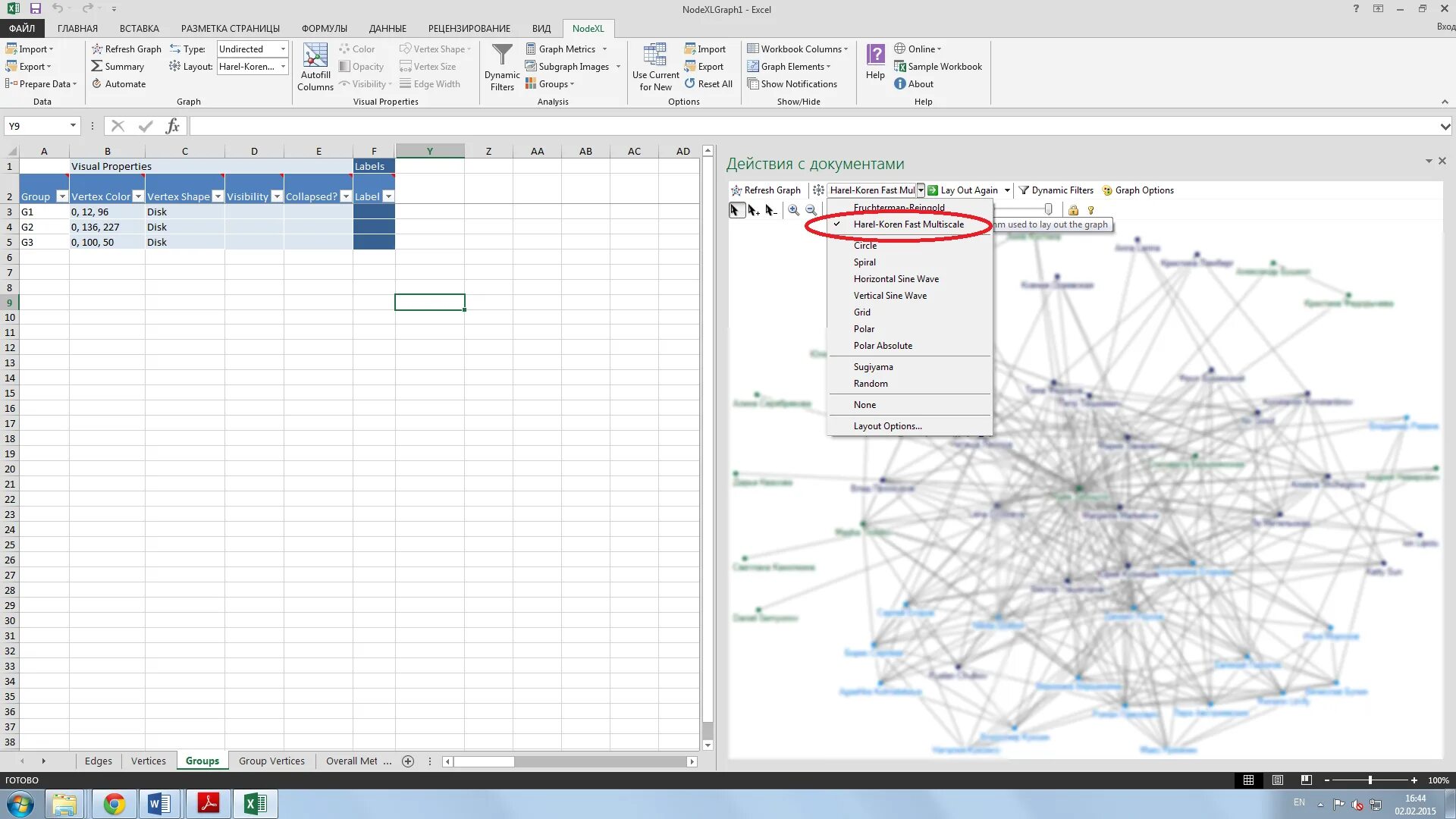Image resolution: width=1456 pixels, height=819 pixels.
Task: Click the Name Box showing Y9
Action: (x=42, y=126)
